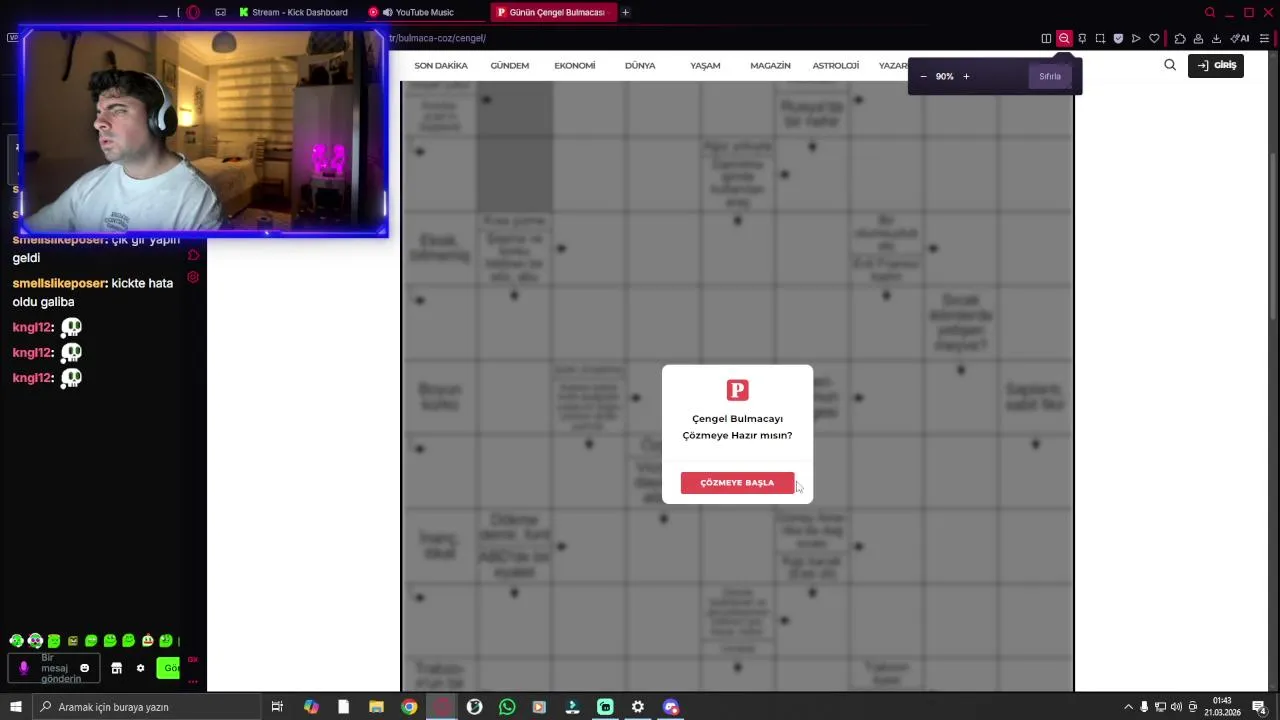Go to the EKONOMİ section
Viewport: 1280px width, 720px height.
[575, 65]
